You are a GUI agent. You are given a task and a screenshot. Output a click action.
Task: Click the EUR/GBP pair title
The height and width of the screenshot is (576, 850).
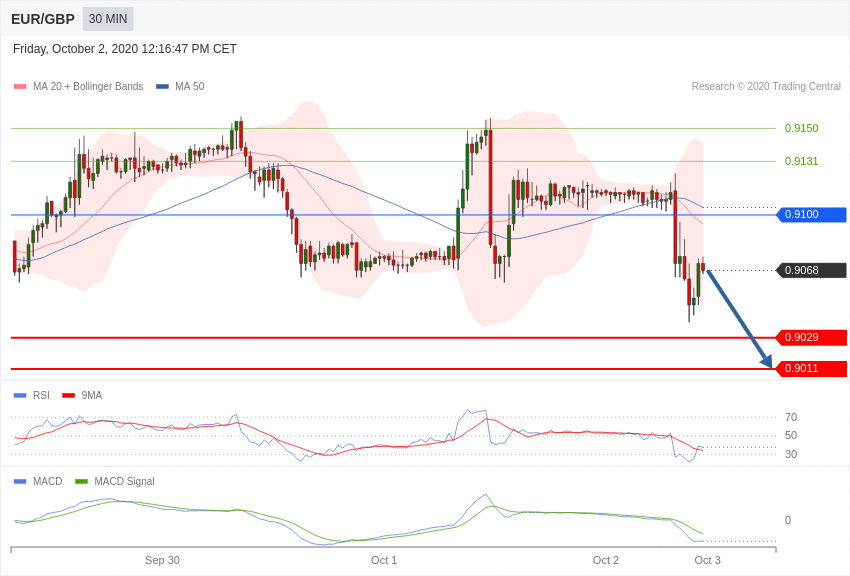tap(43, 19)
